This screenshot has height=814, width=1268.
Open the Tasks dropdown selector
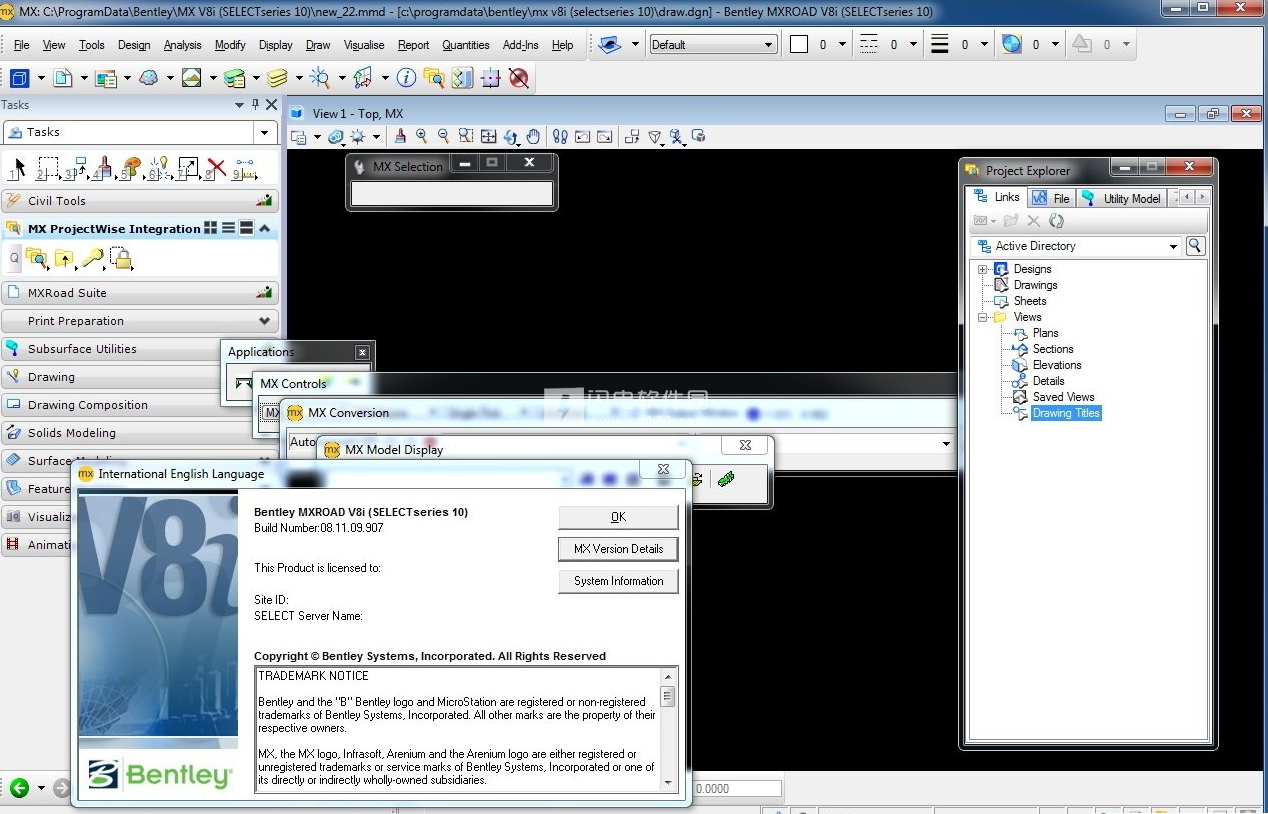140,132
